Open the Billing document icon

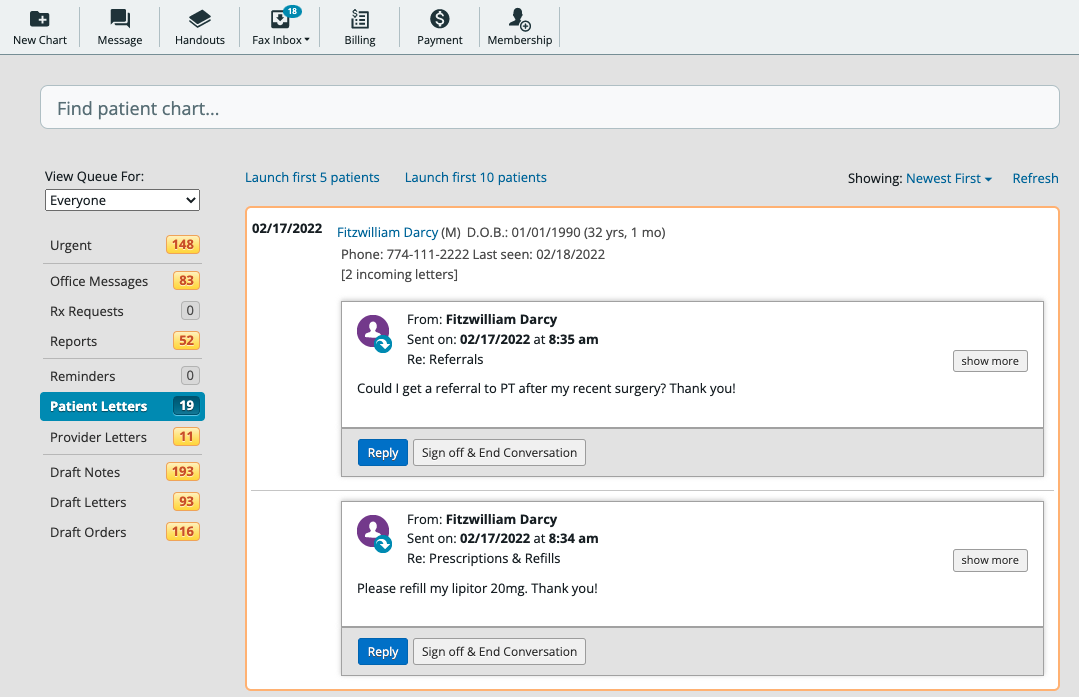click(x=360, y=18)
